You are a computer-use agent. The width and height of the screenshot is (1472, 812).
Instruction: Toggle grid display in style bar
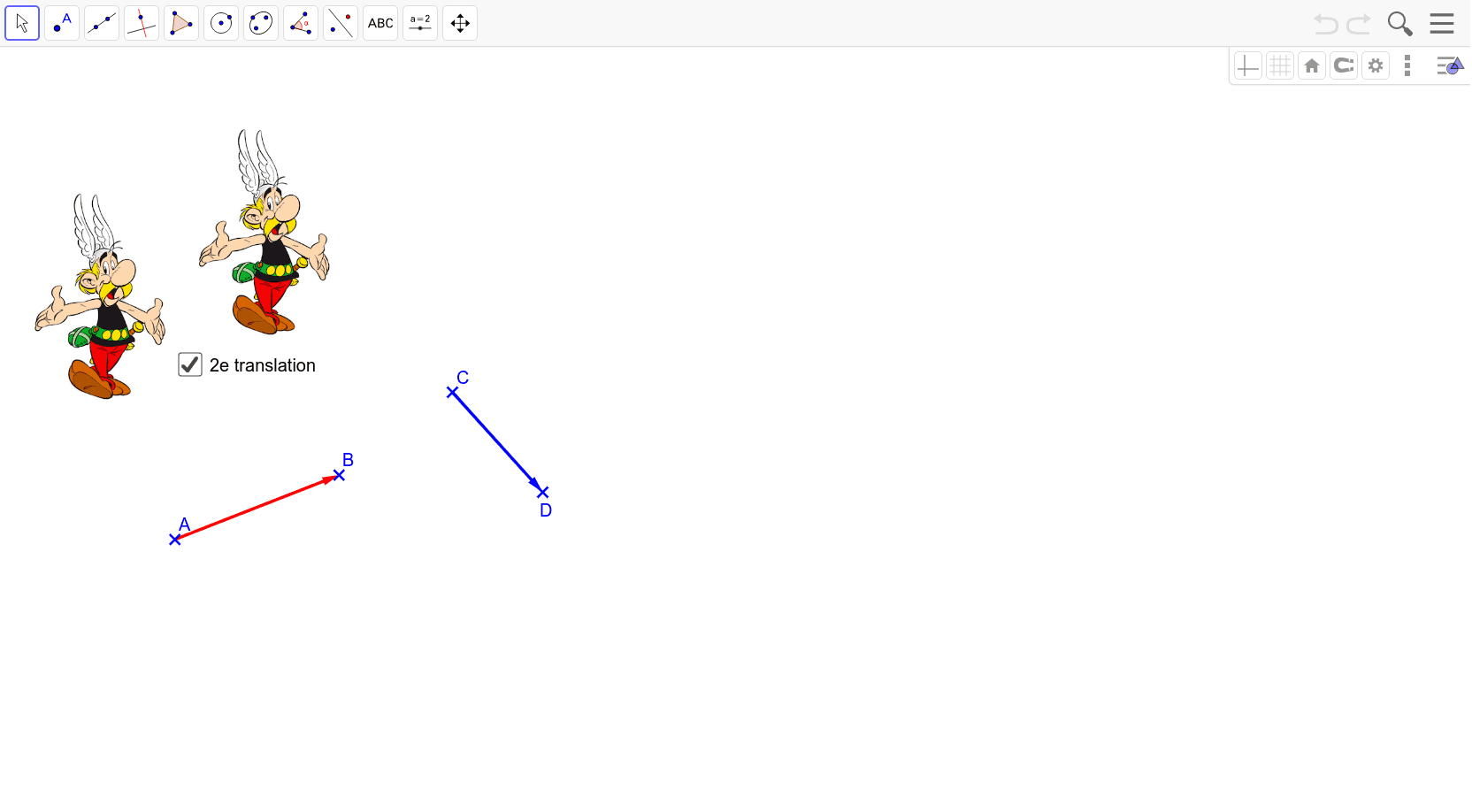[x=1280, y=65]
